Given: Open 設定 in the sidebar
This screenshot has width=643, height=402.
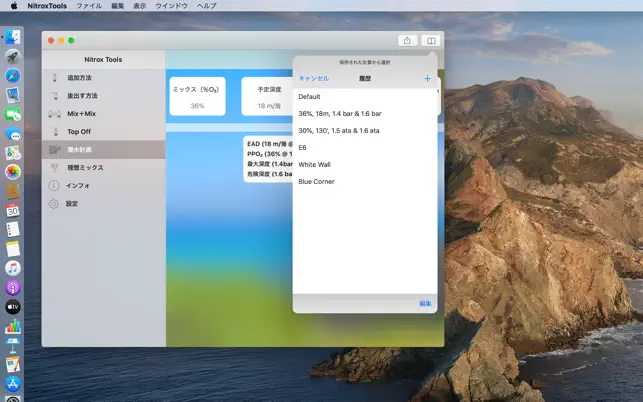Looking at the screenshot, I should (103, 204).
